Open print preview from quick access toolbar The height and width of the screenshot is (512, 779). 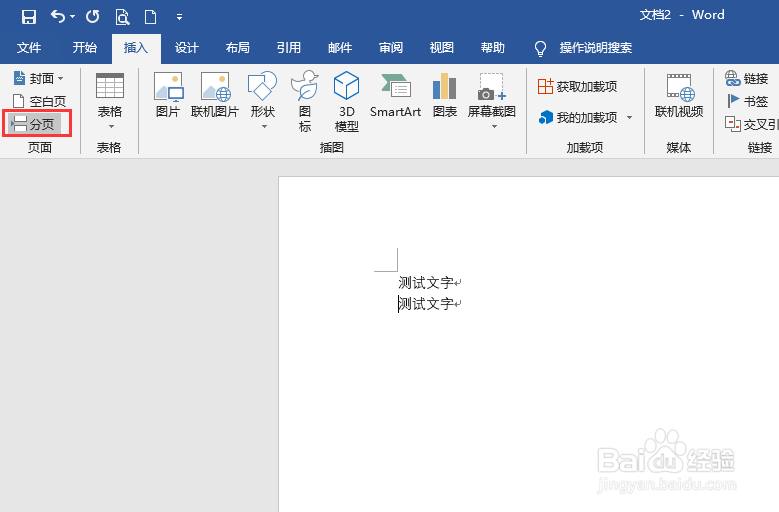tap(122, 17)
